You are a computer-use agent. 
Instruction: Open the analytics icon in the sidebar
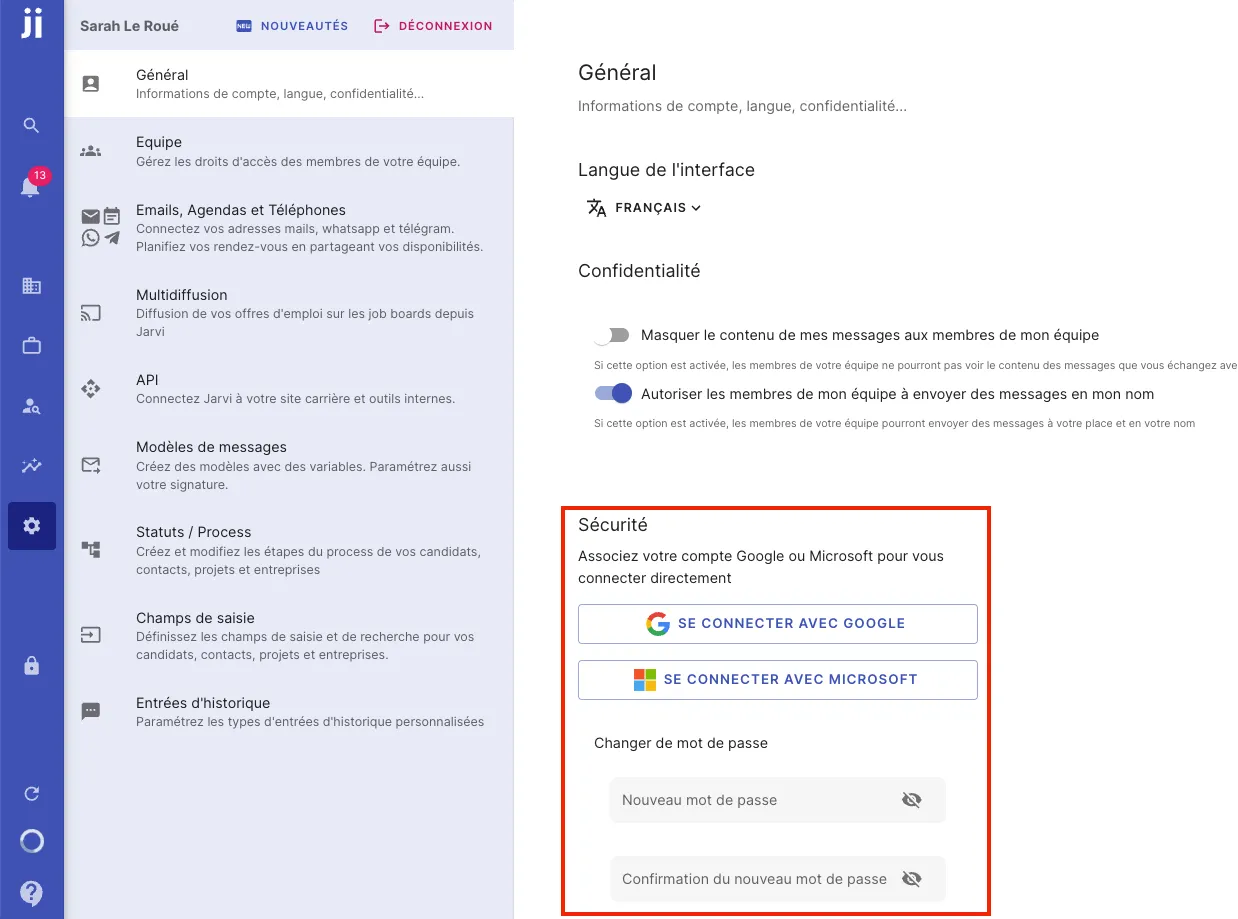(31, 465)
